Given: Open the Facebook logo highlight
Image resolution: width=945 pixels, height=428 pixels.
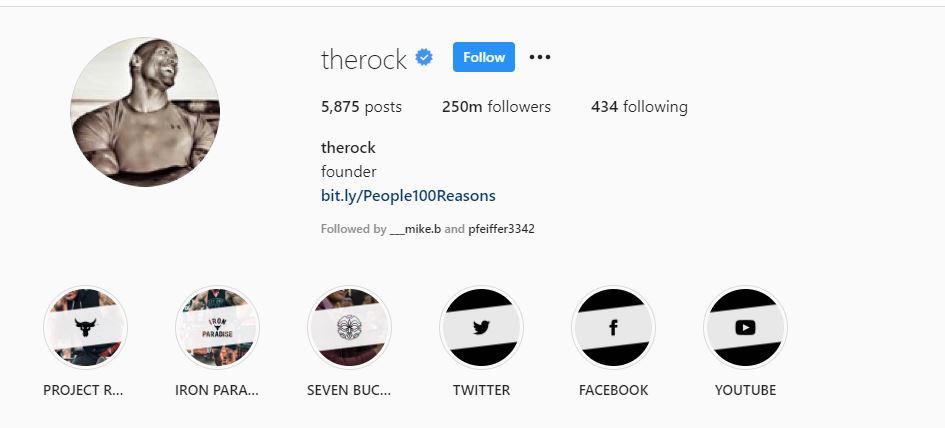Looking at the screenshot, I should pos(613,327).
